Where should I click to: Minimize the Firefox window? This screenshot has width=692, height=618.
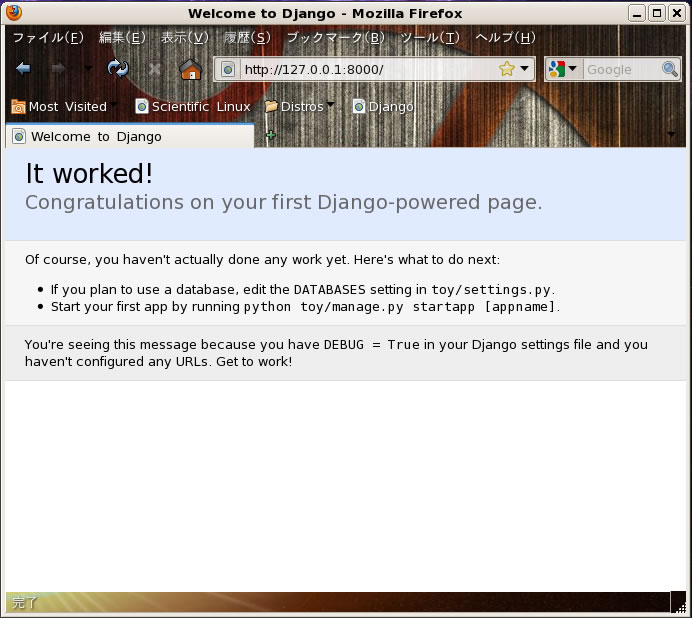636,13
